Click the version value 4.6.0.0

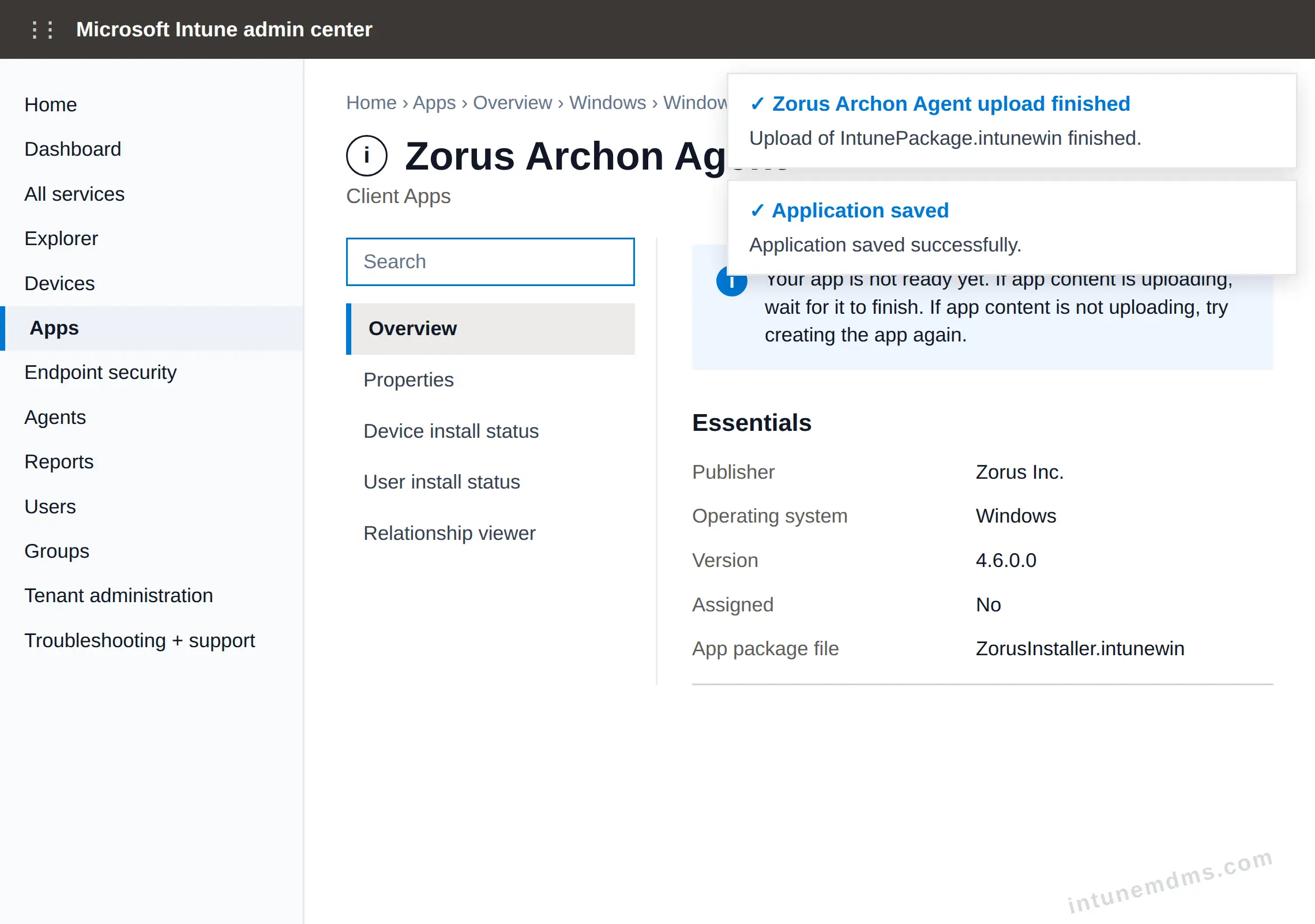[x=1006, y=560]
